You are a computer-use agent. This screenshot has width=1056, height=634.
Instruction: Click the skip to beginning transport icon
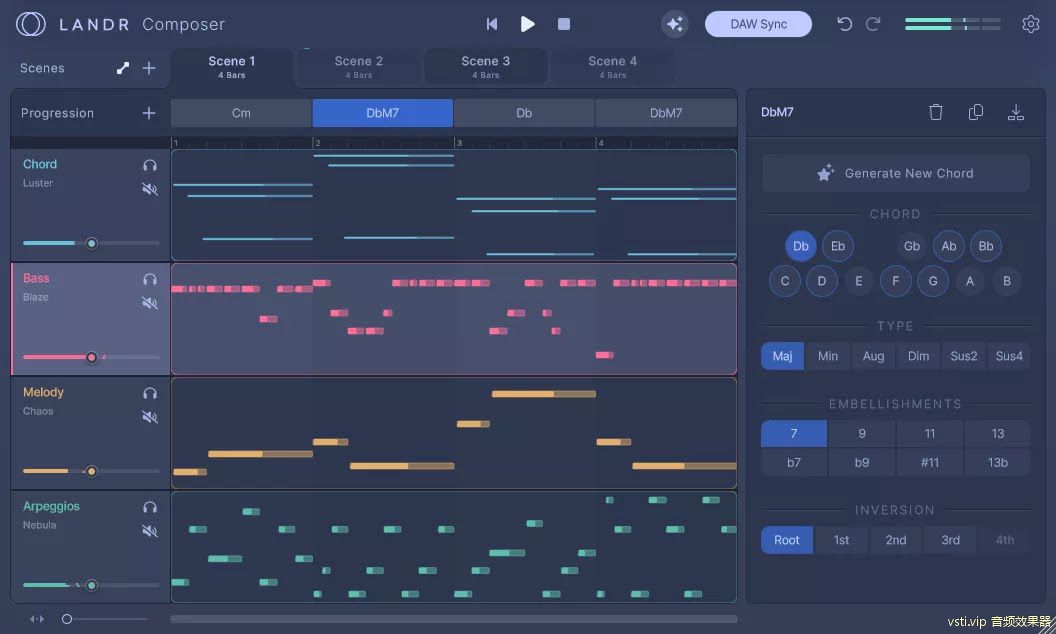point(492,24)
